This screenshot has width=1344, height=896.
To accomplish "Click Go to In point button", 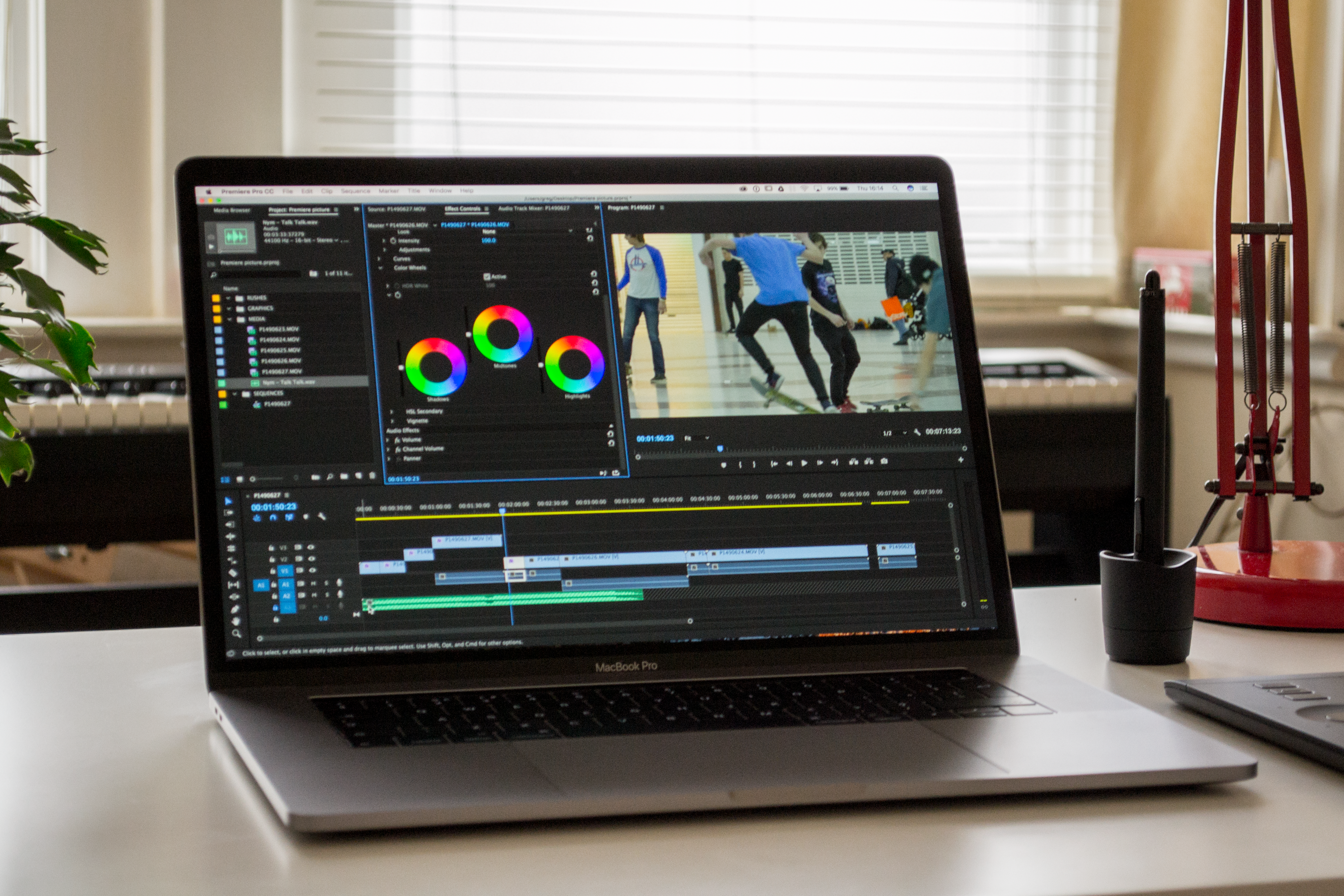I will (x=774, y=464).
